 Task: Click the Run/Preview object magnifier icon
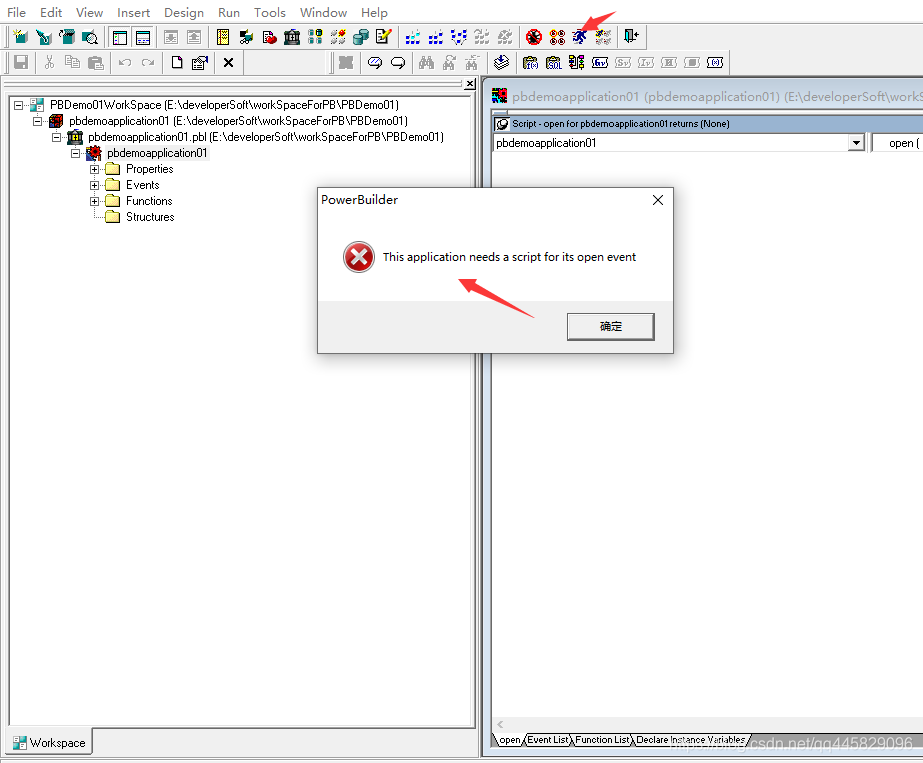click(x=89, y=37)
